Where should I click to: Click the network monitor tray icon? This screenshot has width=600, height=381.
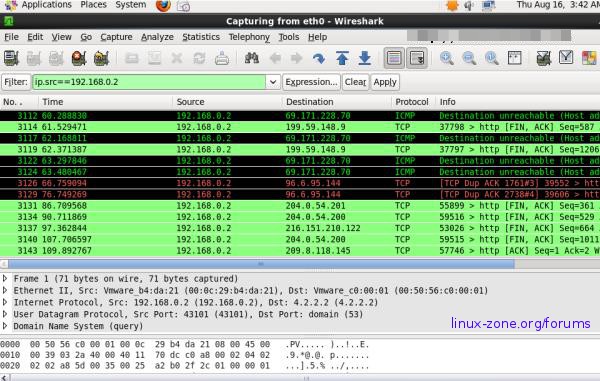[488, 5]
